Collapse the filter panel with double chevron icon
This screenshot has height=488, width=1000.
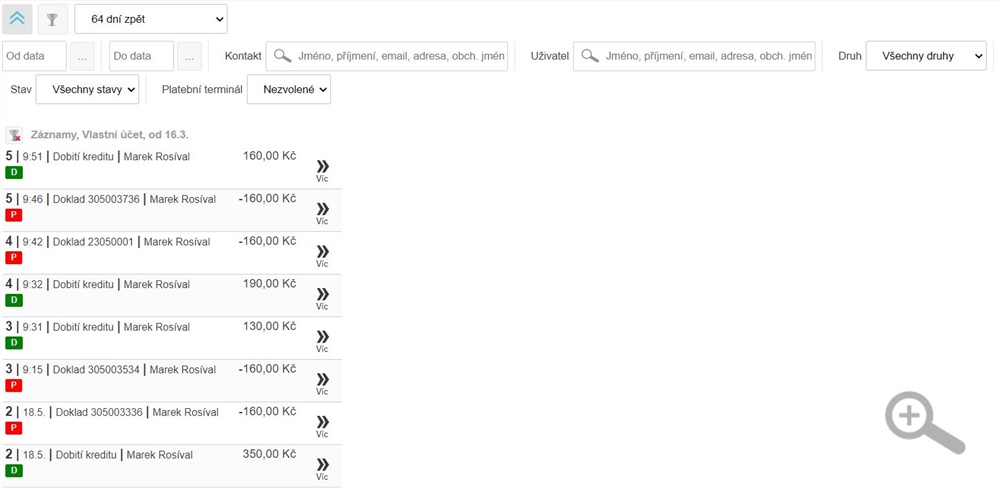click(x=17, y=19)
